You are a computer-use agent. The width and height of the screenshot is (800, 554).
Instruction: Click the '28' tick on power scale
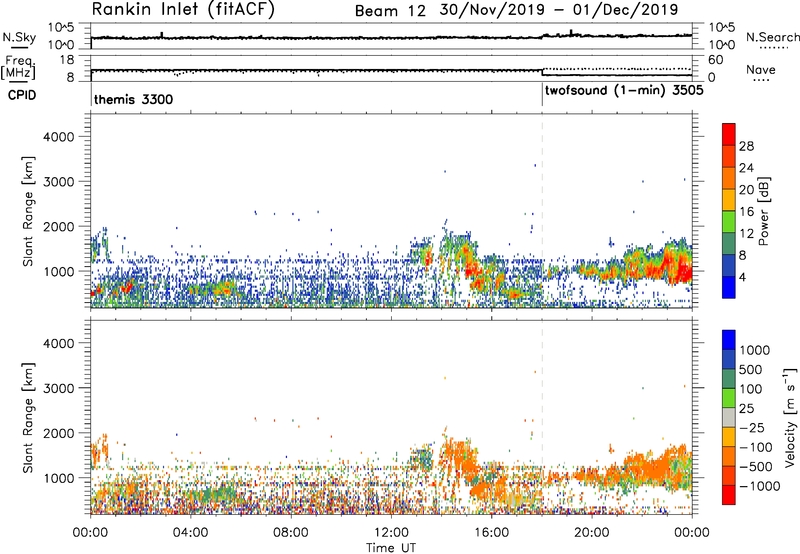pos(746,146)
